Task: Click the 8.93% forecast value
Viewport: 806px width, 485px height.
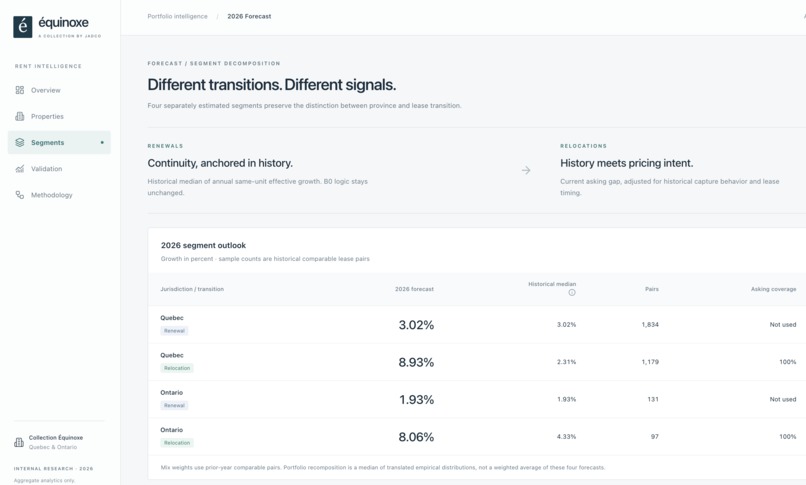Action: point(416,362)
